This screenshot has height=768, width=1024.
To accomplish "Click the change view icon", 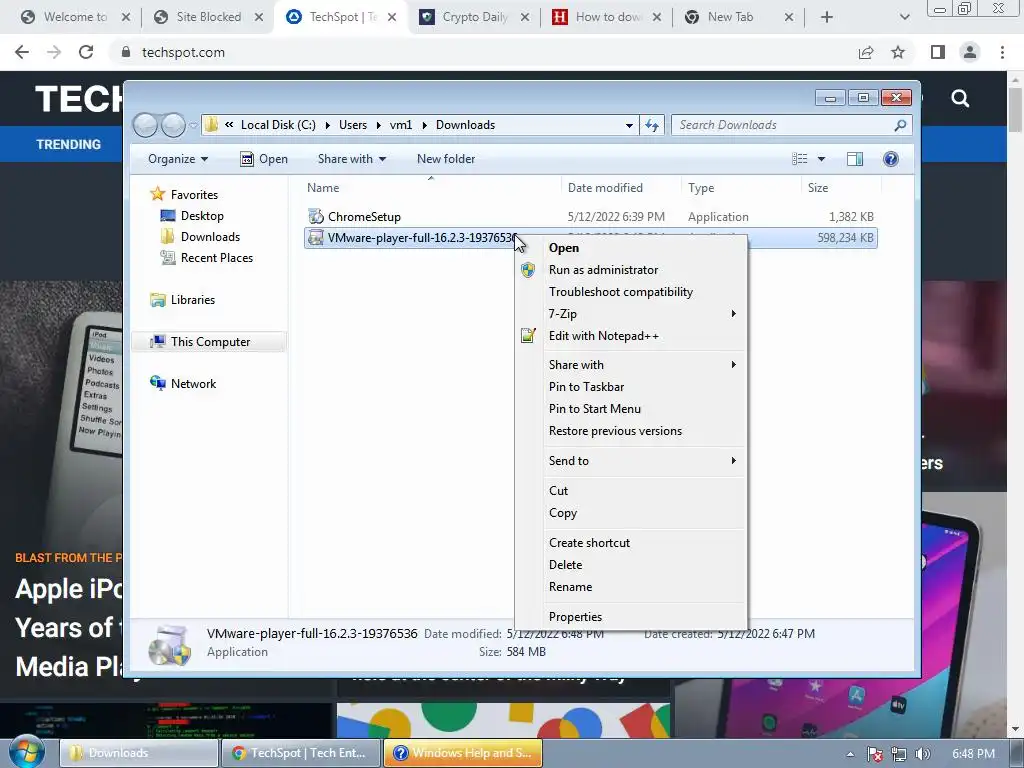I will click(x=800, y=159).
